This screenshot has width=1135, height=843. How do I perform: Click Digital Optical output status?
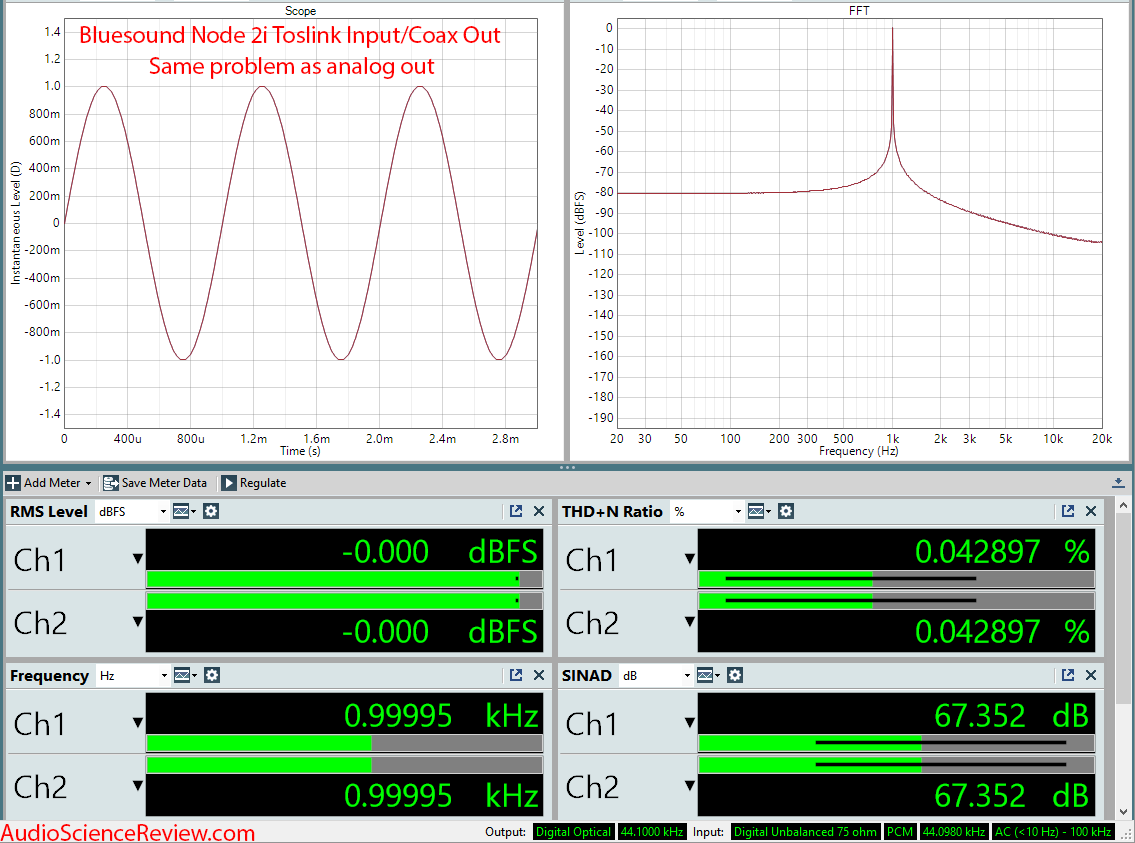point(573,832)
